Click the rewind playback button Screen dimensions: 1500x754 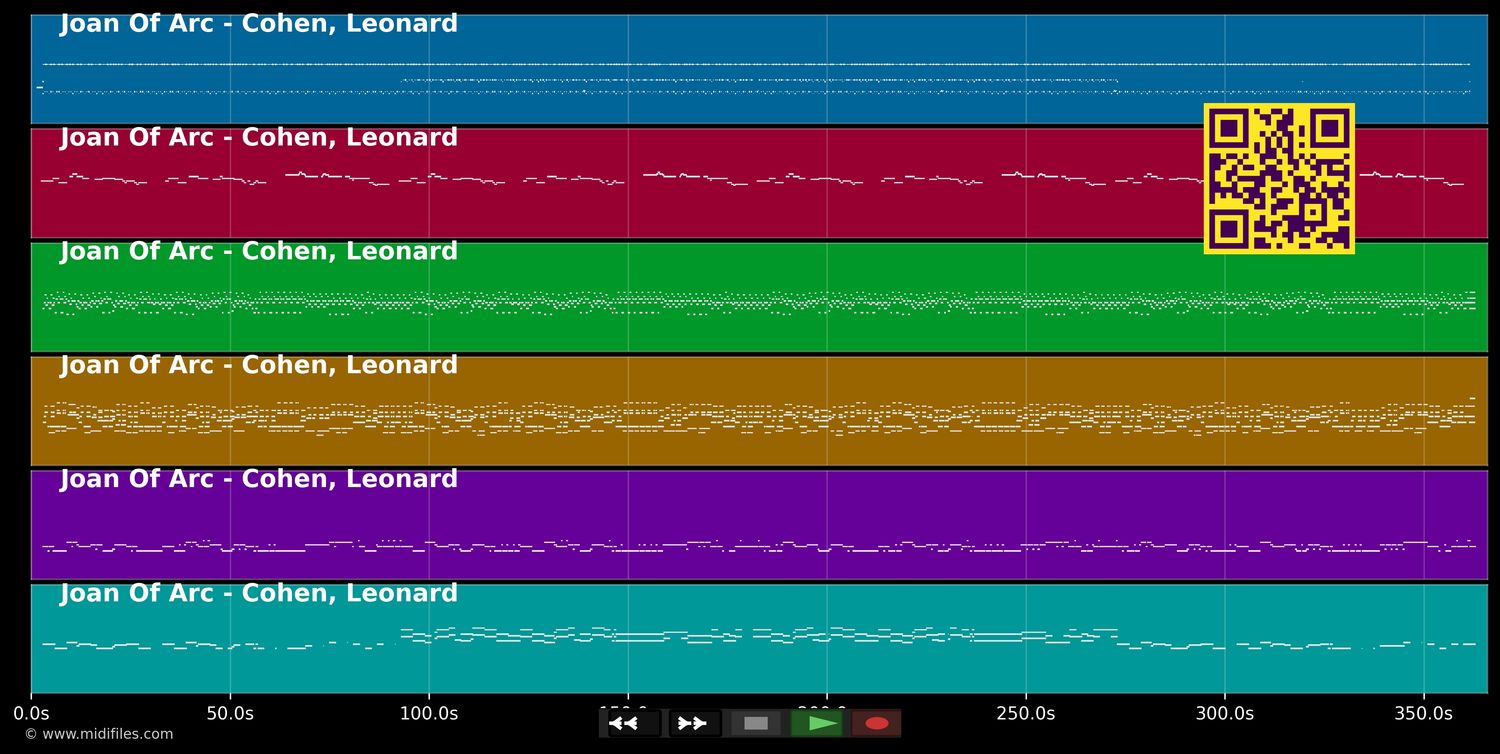point(634,723)
